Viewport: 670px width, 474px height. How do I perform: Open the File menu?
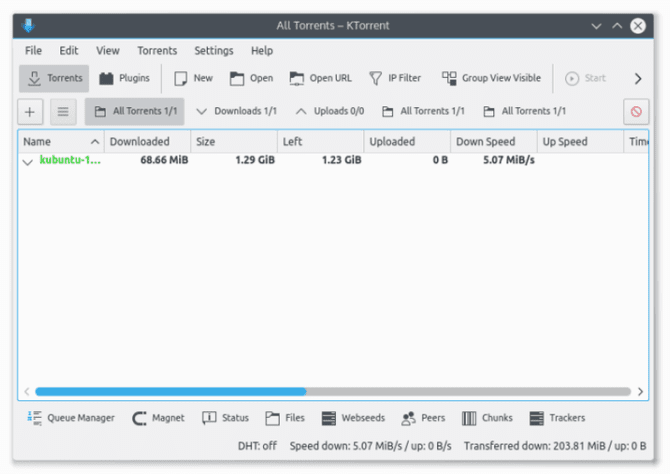(33, 51)
